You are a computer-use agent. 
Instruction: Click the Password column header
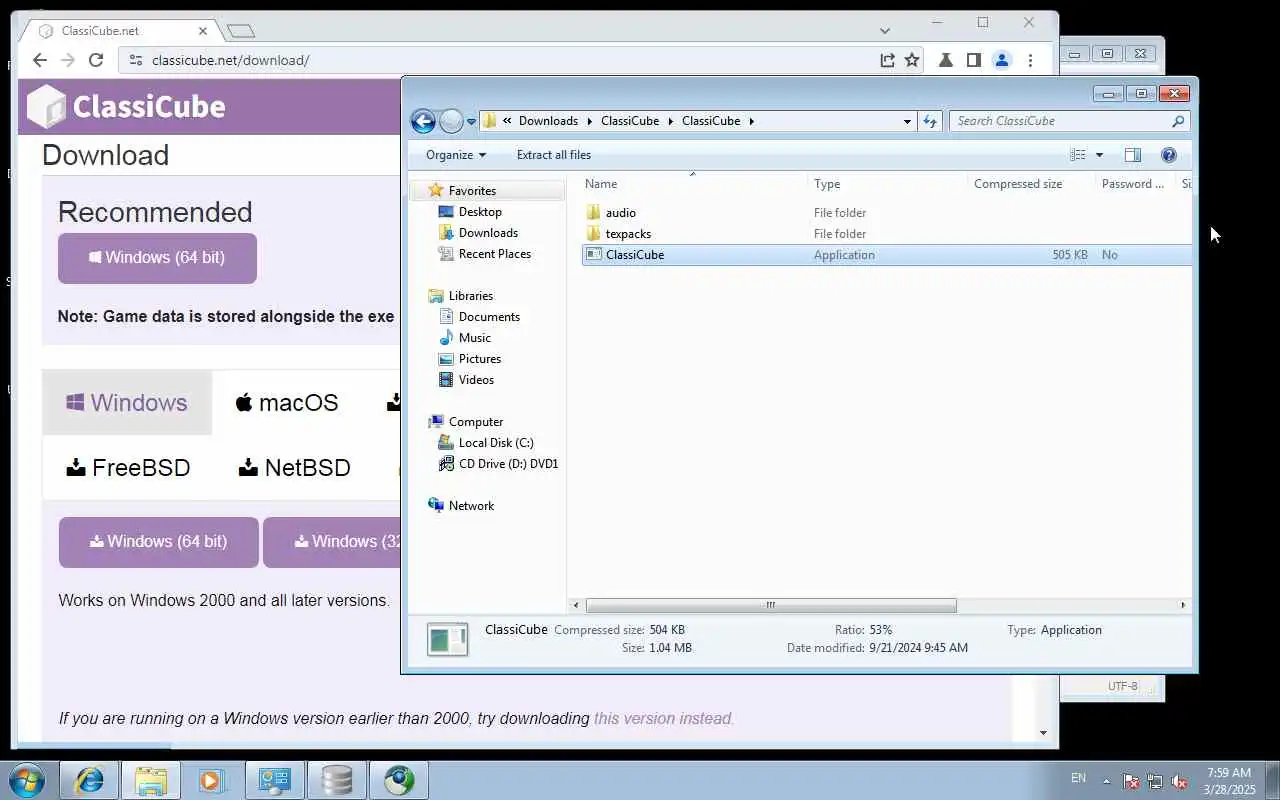(1135, 184)
